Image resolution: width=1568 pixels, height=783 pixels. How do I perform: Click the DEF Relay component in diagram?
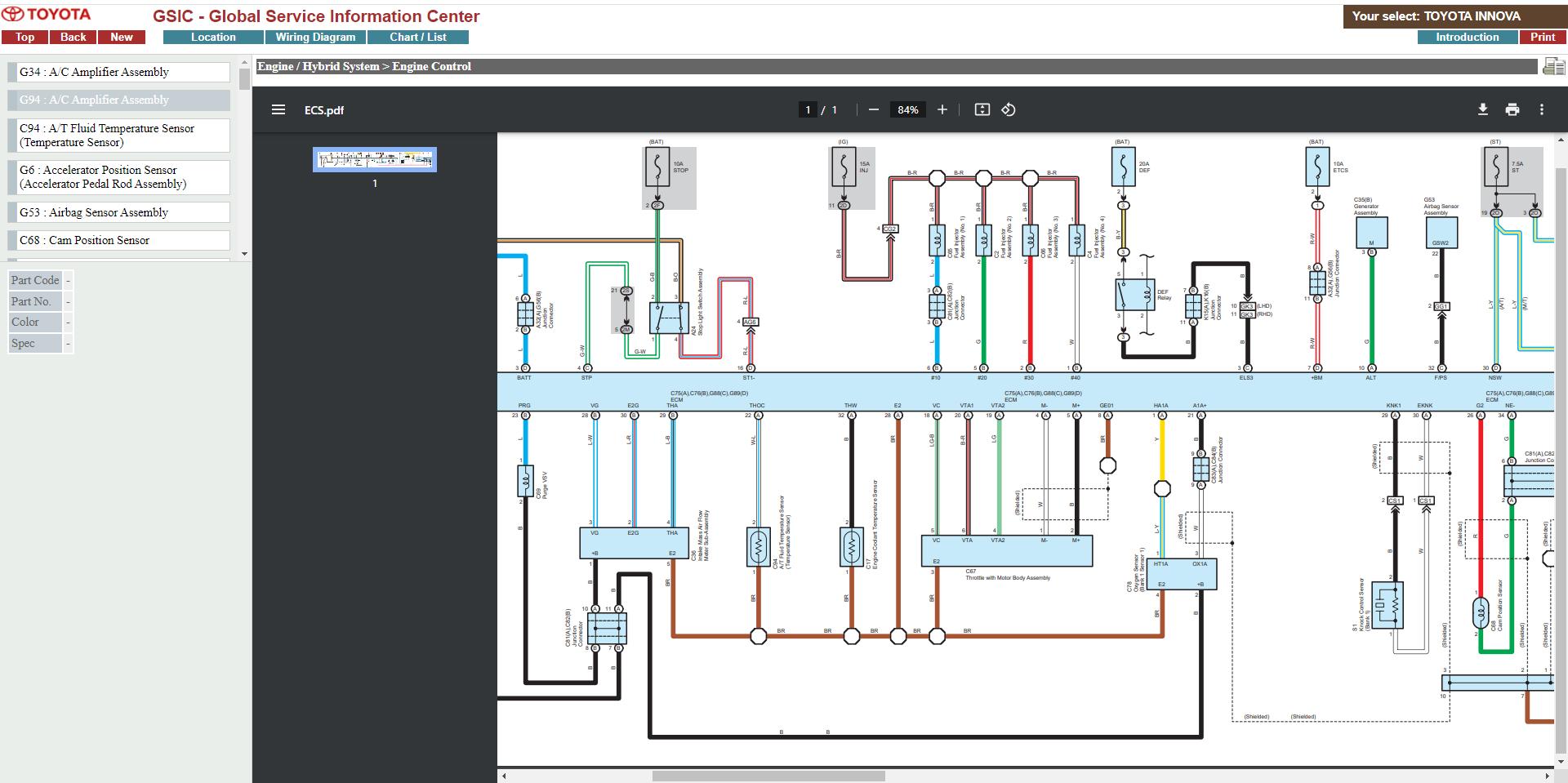[x=1135, y=295]
